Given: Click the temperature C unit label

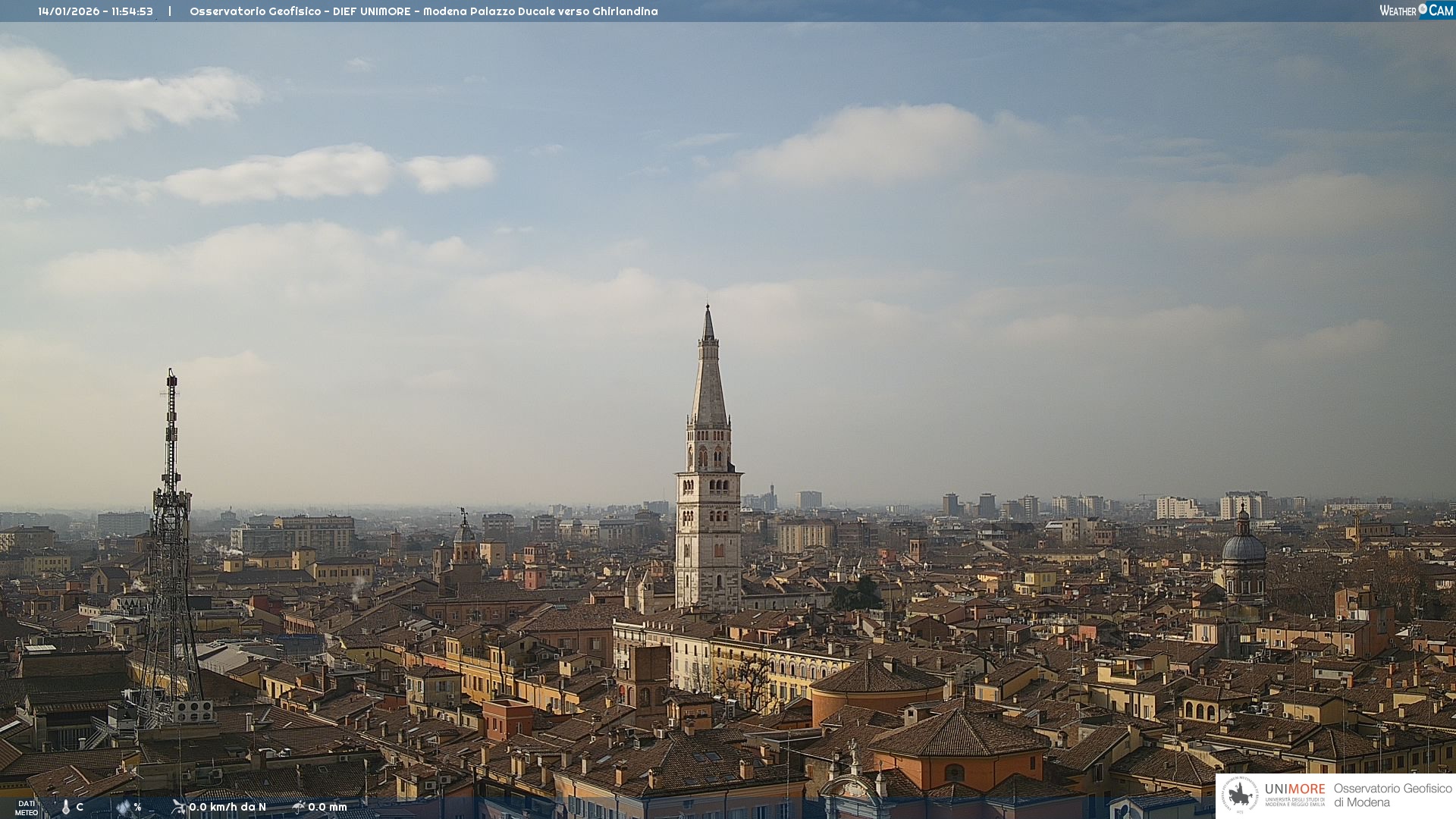Looking at the screenshot, I should pos(80,807).
